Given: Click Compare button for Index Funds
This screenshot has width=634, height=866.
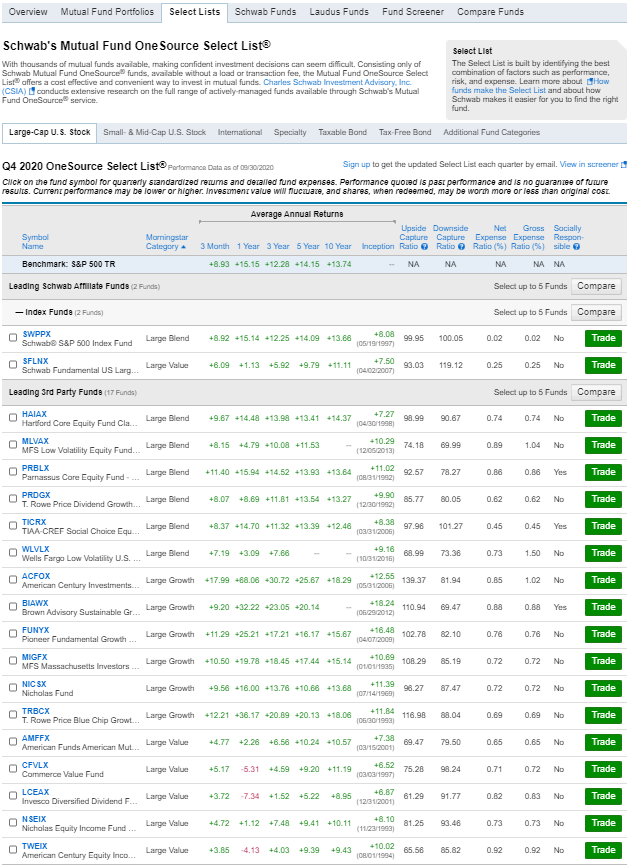Looking at the screenshot, I should click(x=596, y=312).
